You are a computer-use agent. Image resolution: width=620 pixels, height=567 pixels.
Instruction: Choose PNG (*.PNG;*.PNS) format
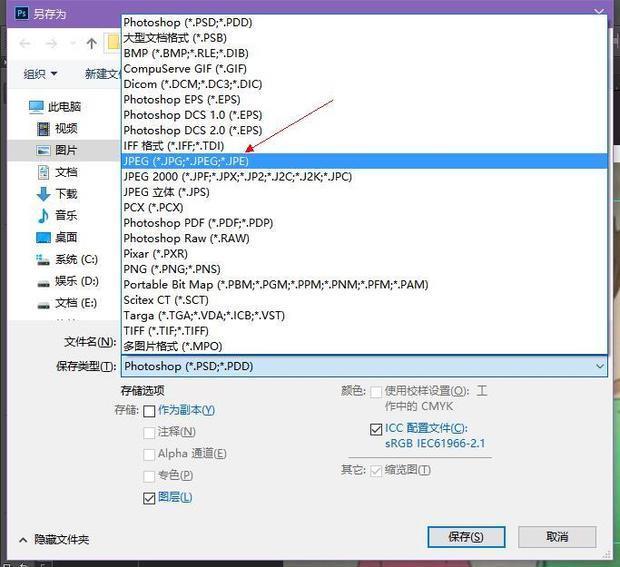[x=364, y=269]
